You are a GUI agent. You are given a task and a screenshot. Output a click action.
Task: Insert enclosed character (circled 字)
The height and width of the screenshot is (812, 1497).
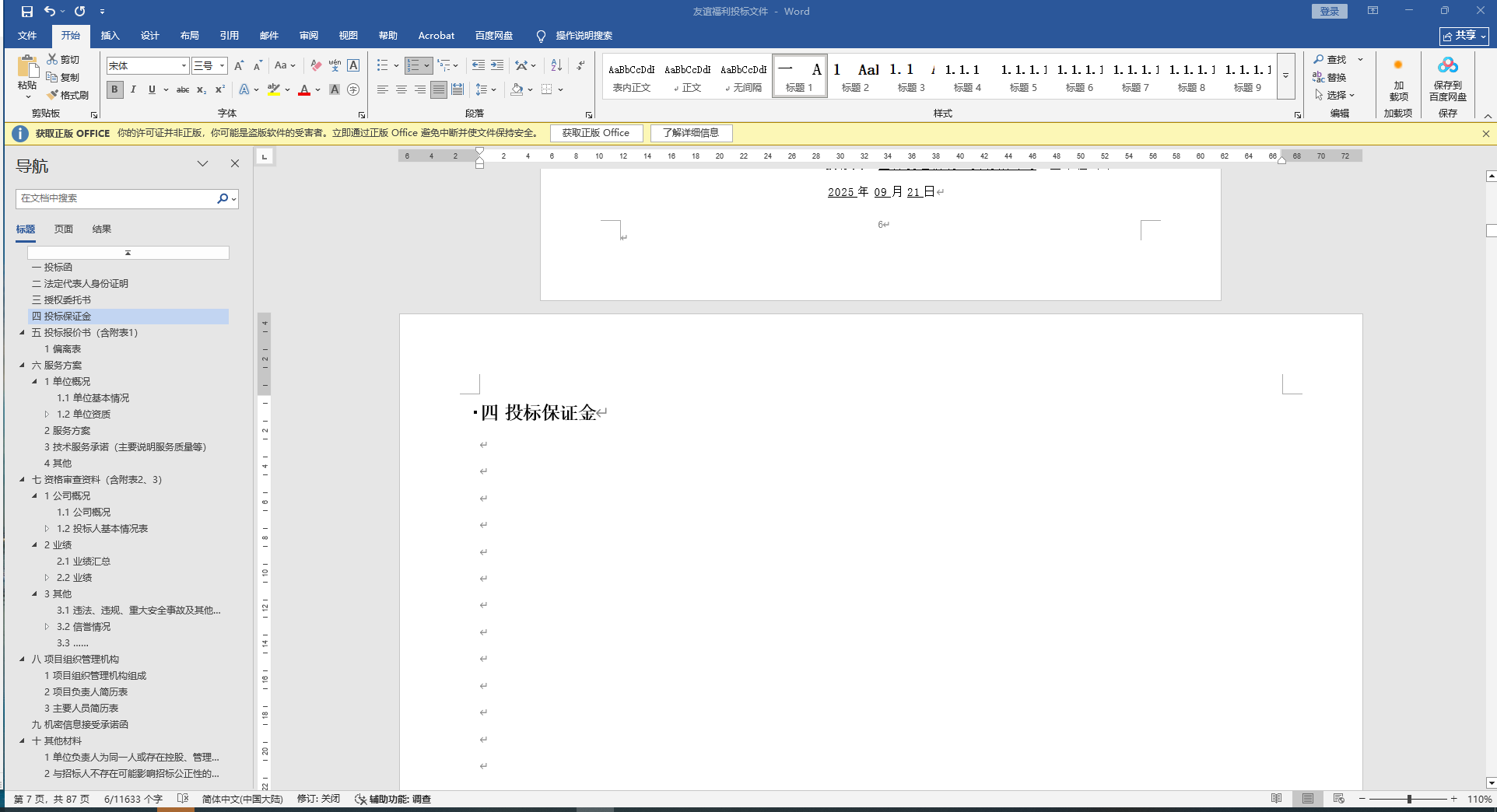tap(353, 89)
